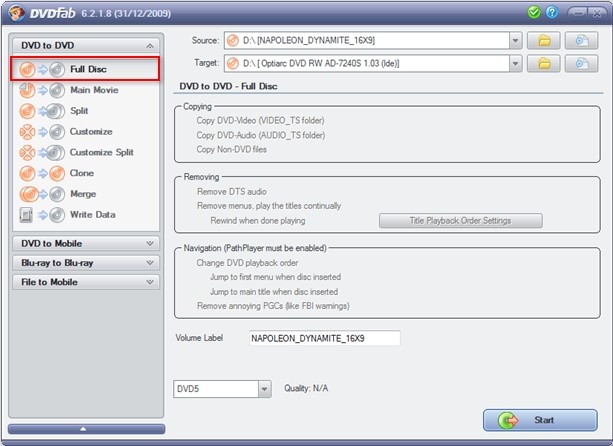Click the Main Movie partial disc icon

27,90
